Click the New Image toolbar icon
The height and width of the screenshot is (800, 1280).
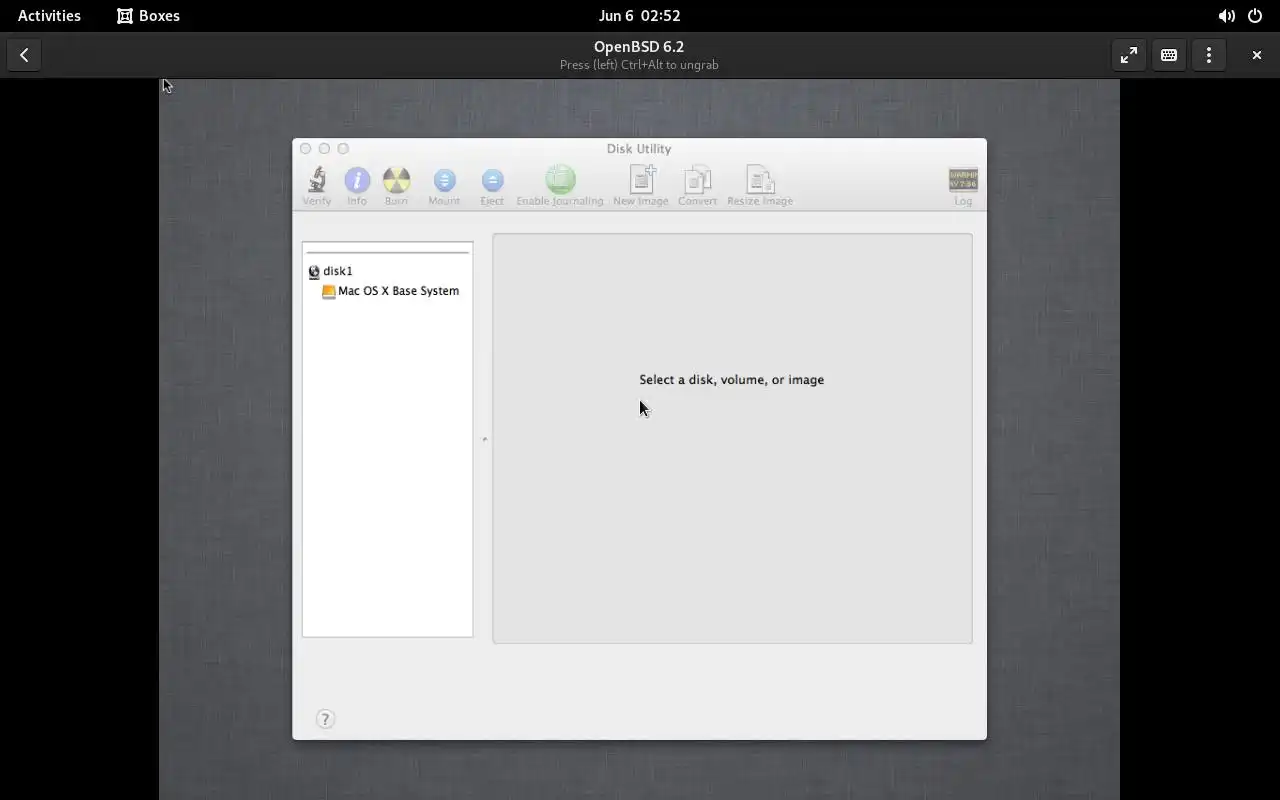pos(641,180)
